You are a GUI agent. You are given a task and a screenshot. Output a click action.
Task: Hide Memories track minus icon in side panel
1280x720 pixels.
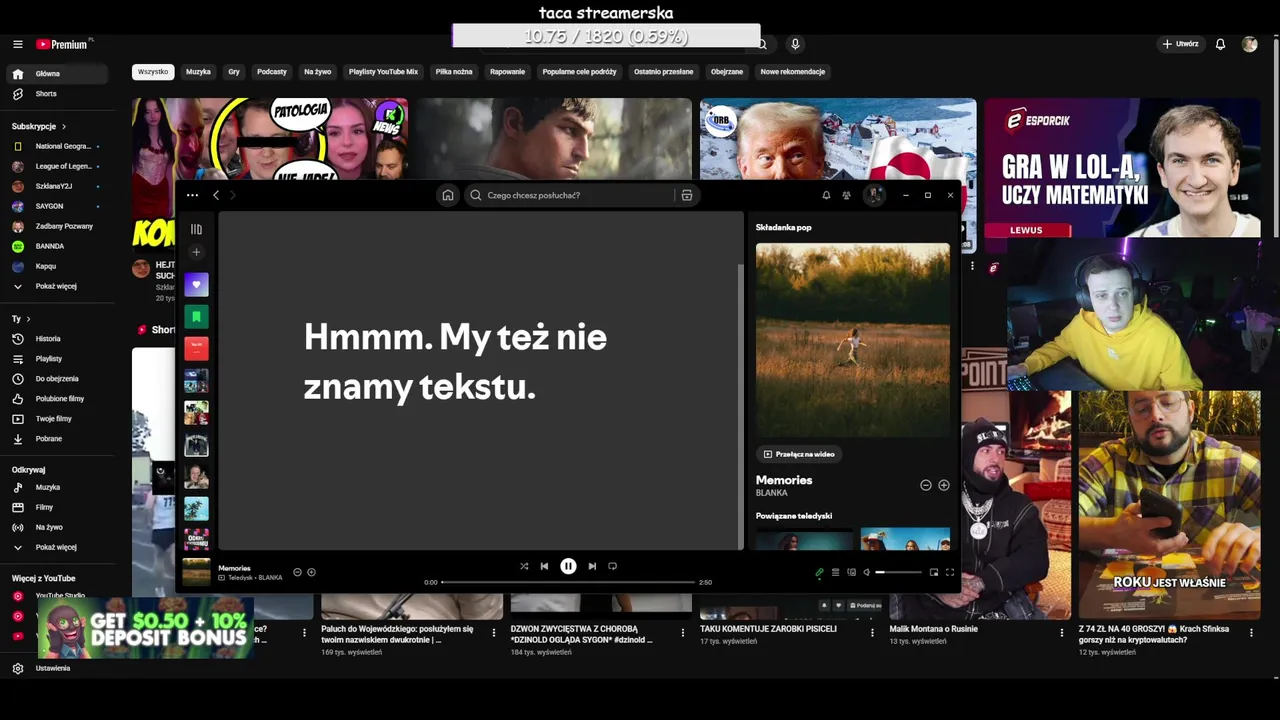coord(926,485)
